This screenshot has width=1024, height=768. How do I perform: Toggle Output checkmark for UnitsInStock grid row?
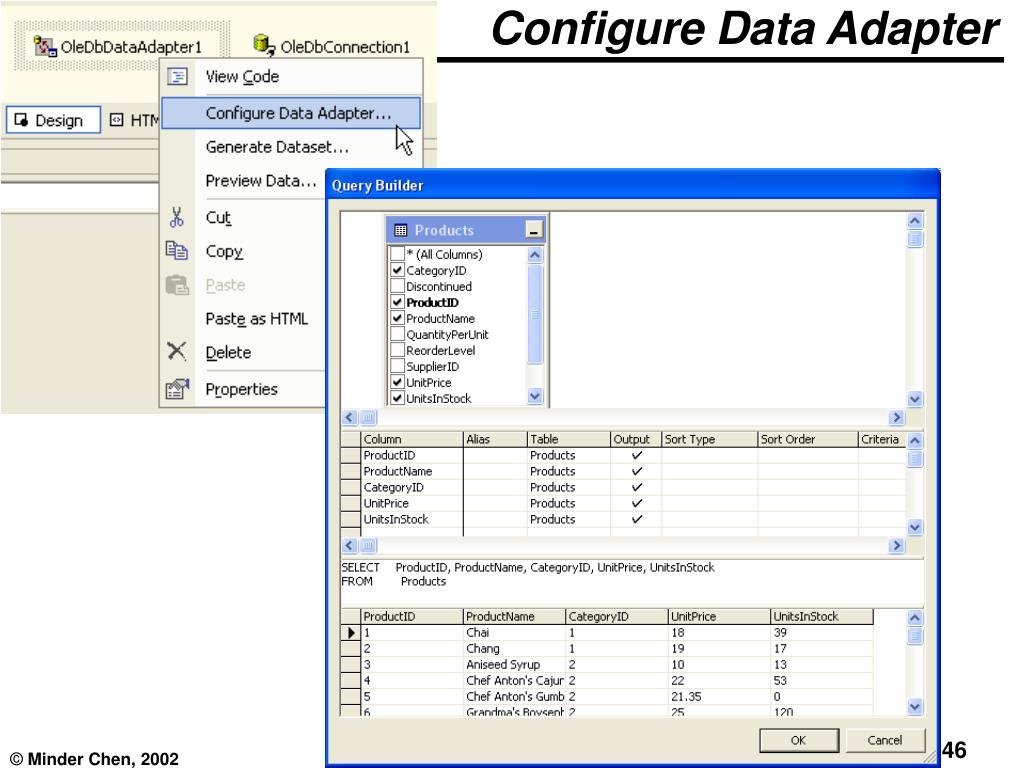pos(637,519)
